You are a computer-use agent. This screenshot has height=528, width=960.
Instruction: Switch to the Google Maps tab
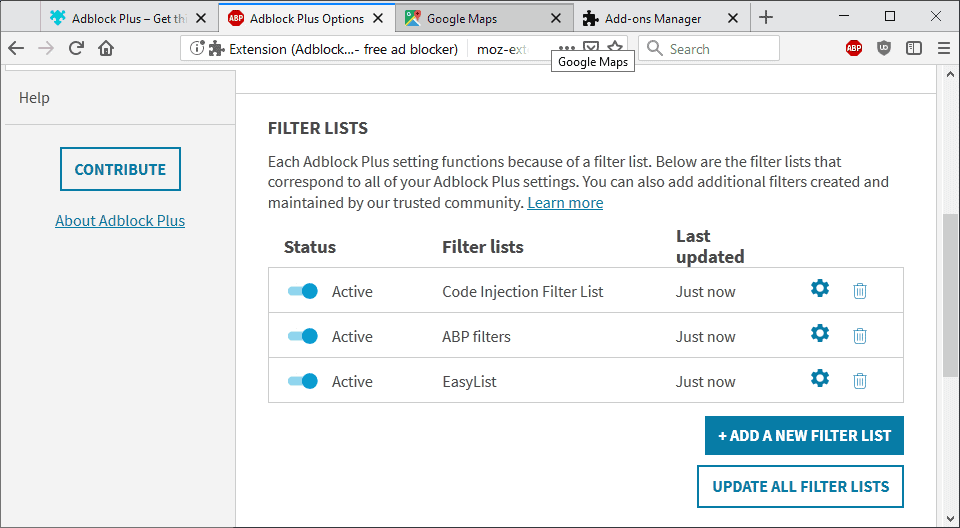484,18
